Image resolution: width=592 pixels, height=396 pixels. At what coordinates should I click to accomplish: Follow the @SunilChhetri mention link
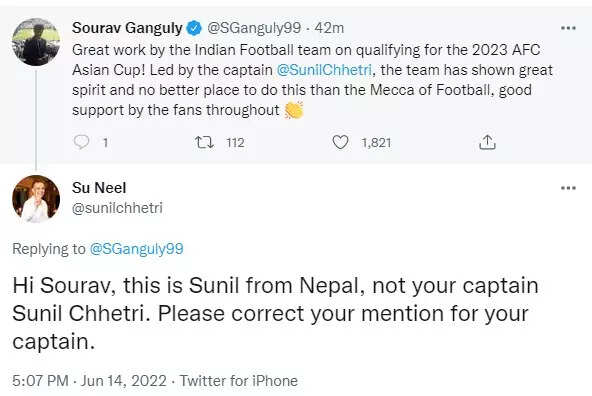324,70
